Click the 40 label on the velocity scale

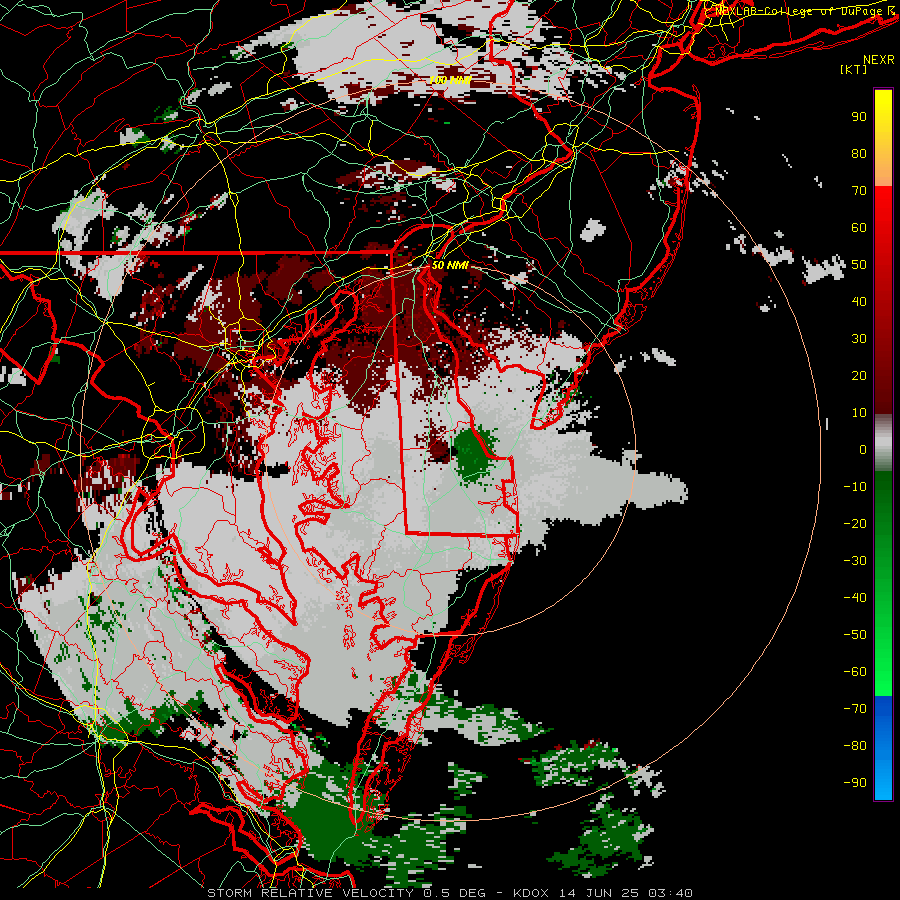pyautogui.click(x=859, y=301)
